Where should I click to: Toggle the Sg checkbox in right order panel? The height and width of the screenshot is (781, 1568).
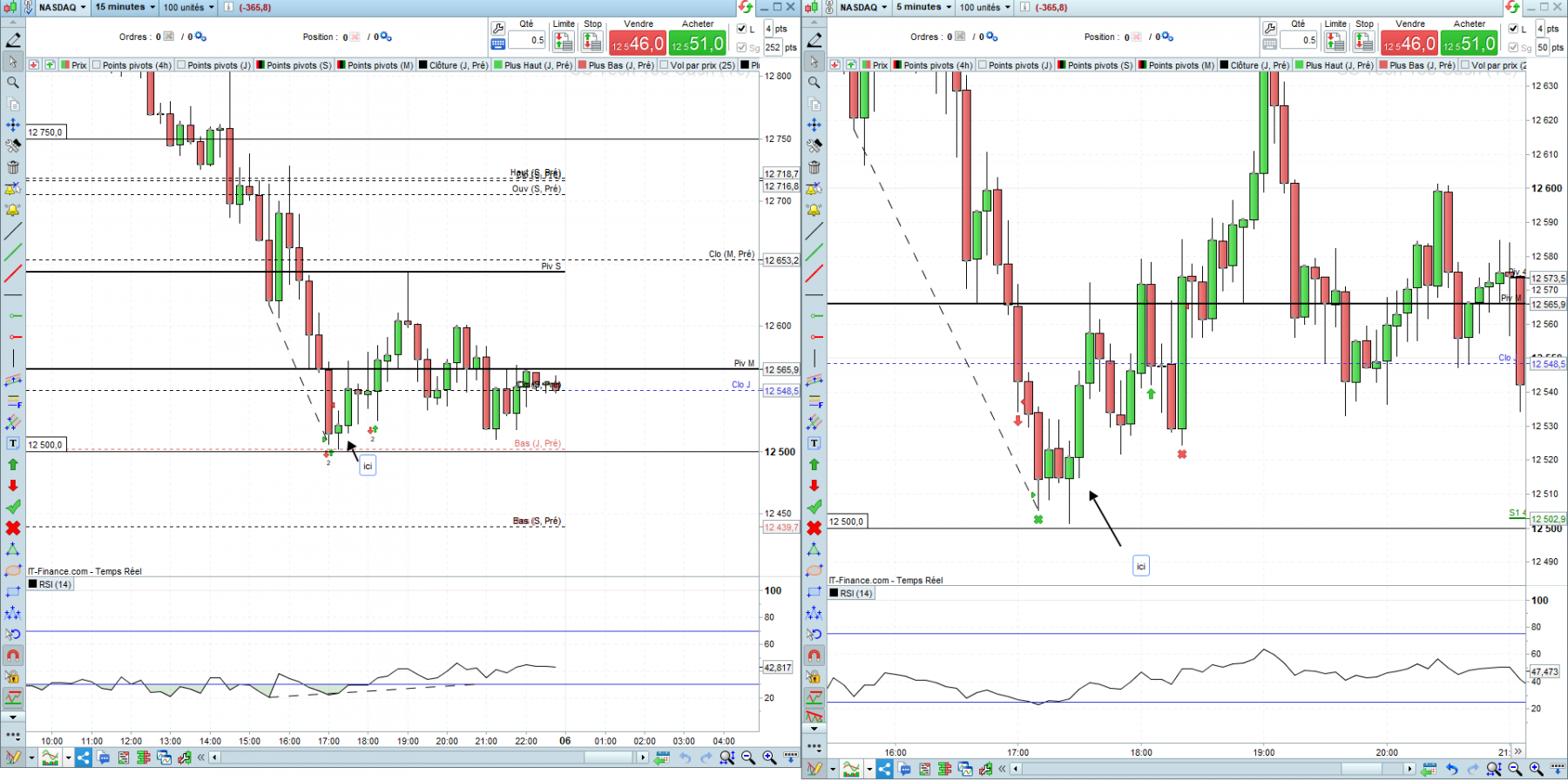[x=1513, y=48]
